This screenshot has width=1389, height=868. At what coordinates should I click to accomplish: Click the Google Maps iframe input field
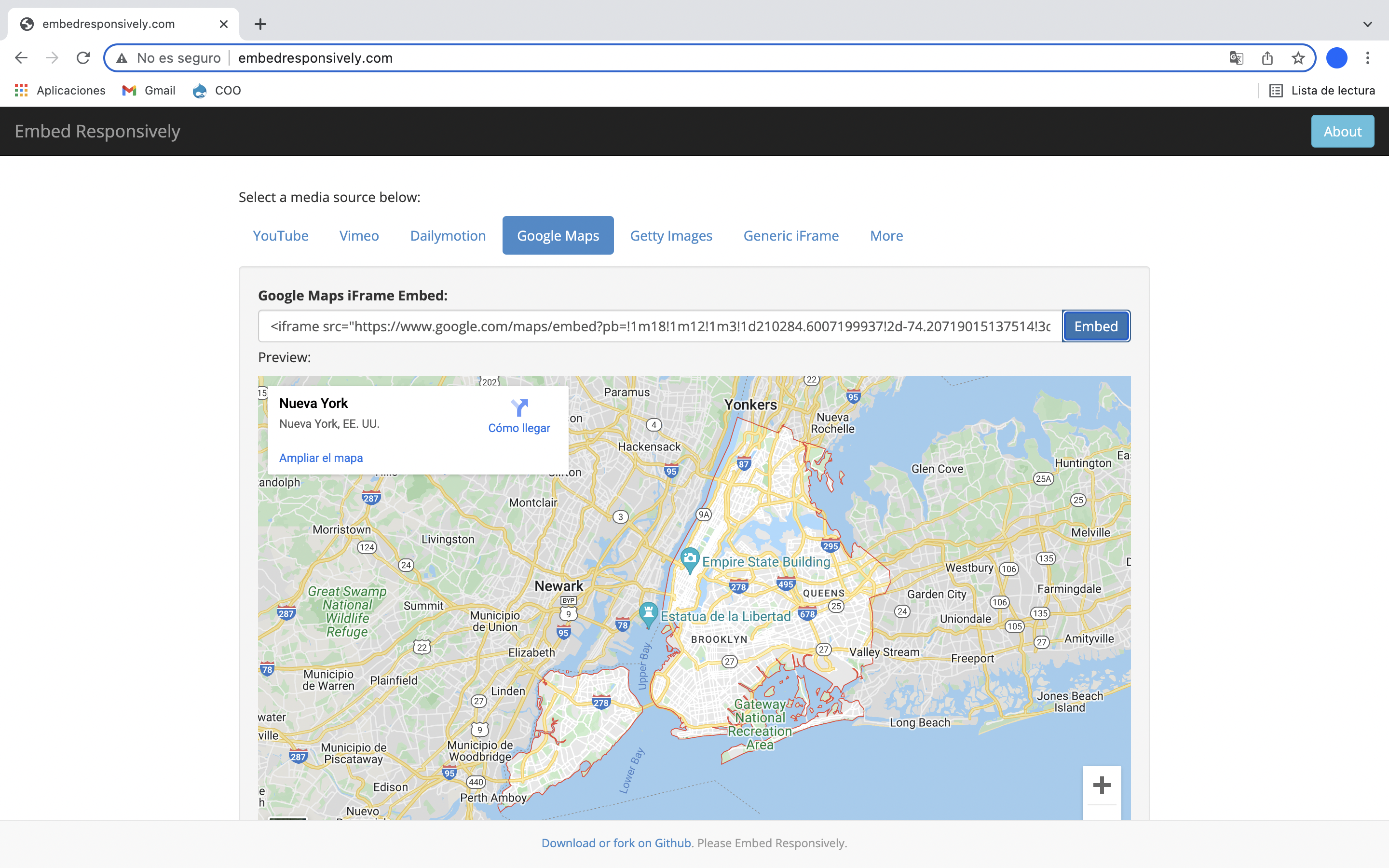[660, 326]
